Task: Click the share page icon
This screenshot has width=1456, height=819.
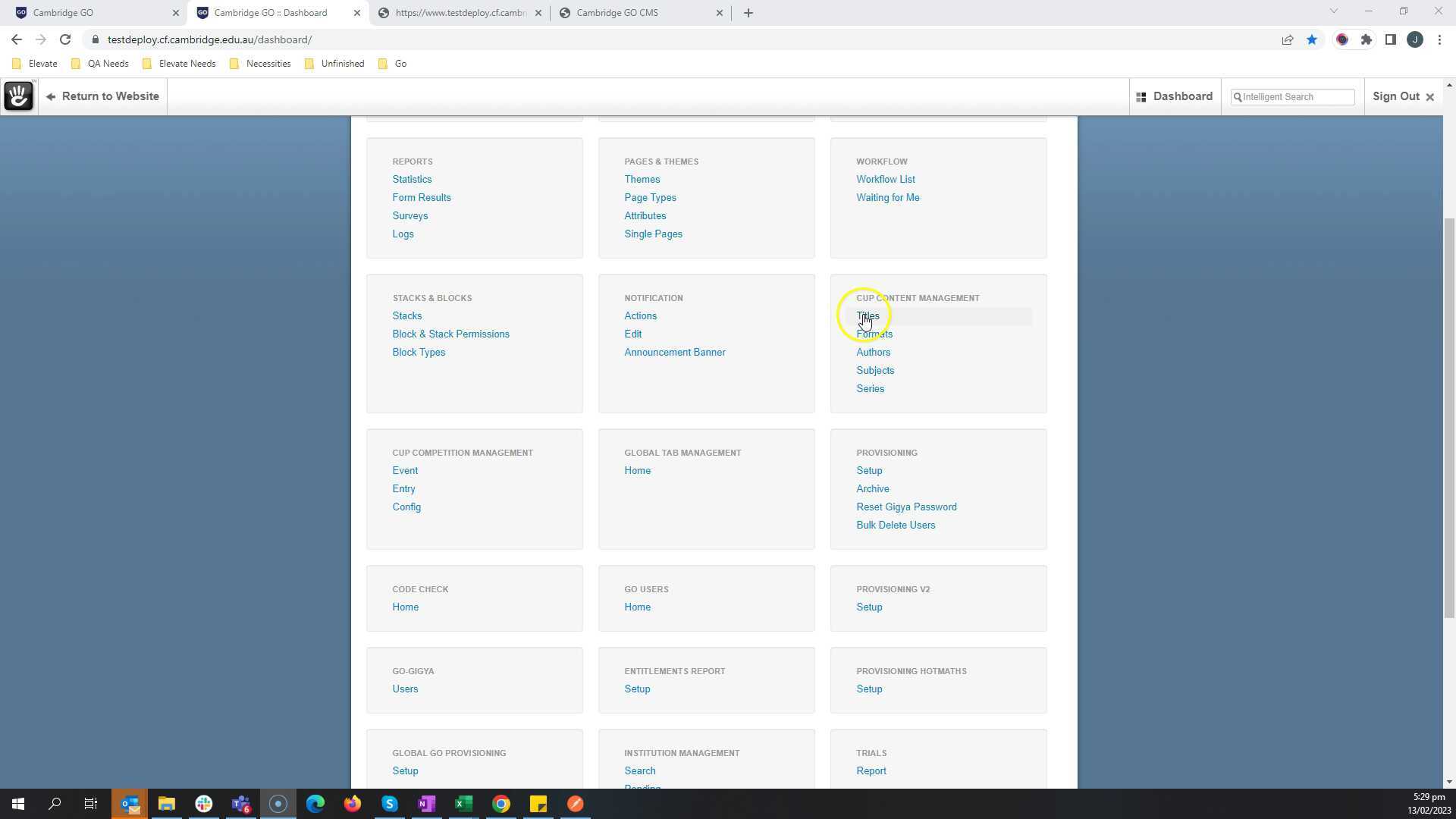Action: coord(1288,40)
